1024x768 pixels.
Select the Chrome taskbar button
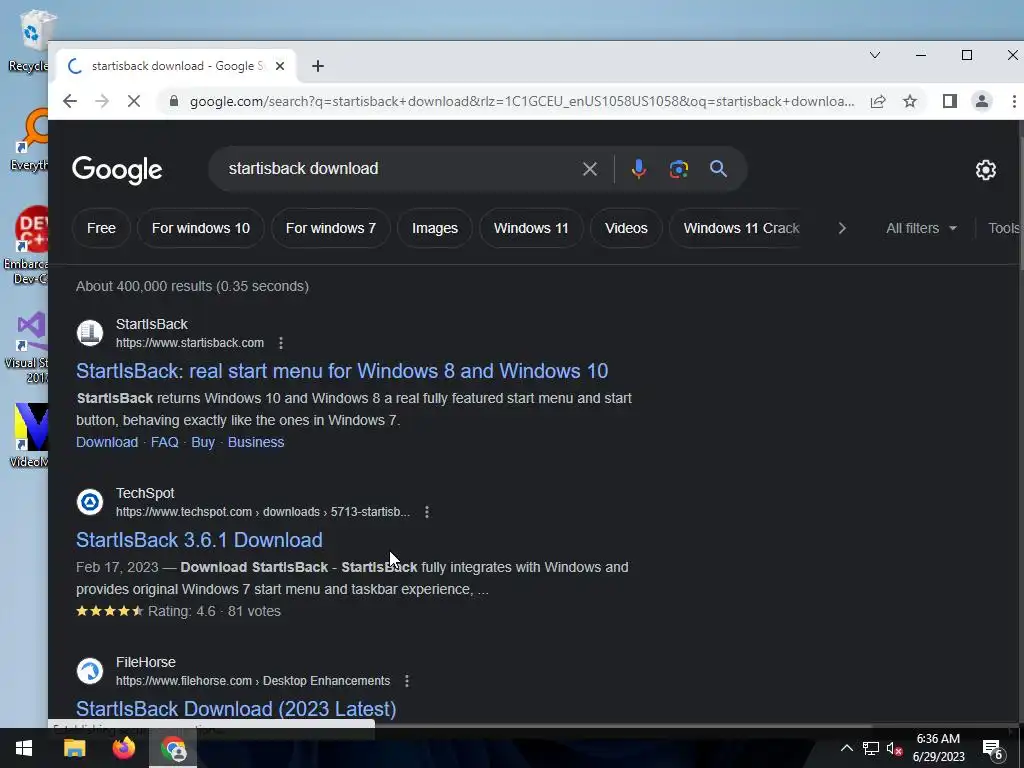(173, 748)
